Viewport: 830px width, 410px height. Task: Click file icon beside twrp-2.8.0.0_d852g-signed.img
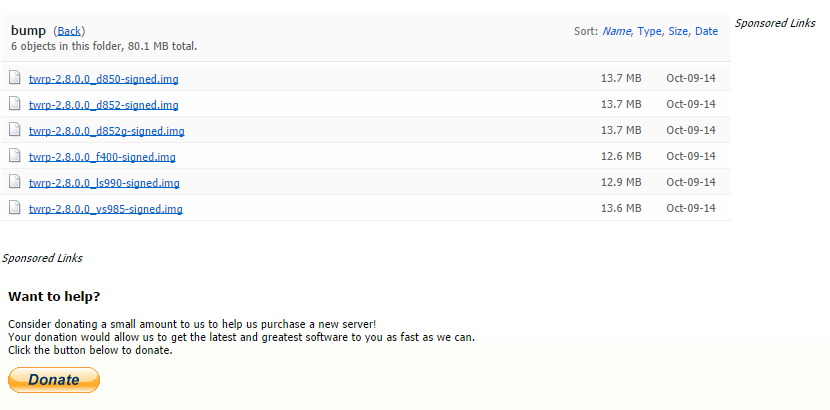click(x=15, y=130)
